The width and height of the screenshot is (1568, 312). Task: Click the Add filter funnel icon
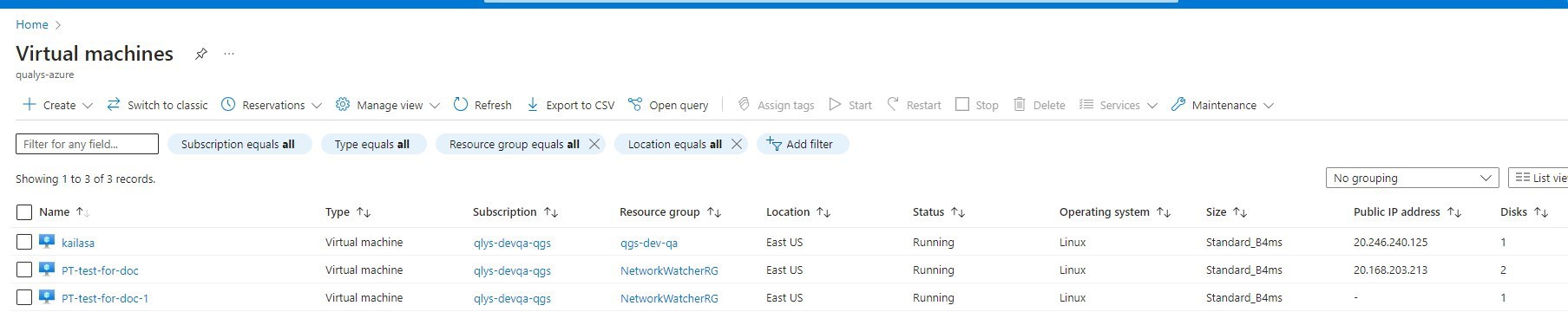[774, 144]
